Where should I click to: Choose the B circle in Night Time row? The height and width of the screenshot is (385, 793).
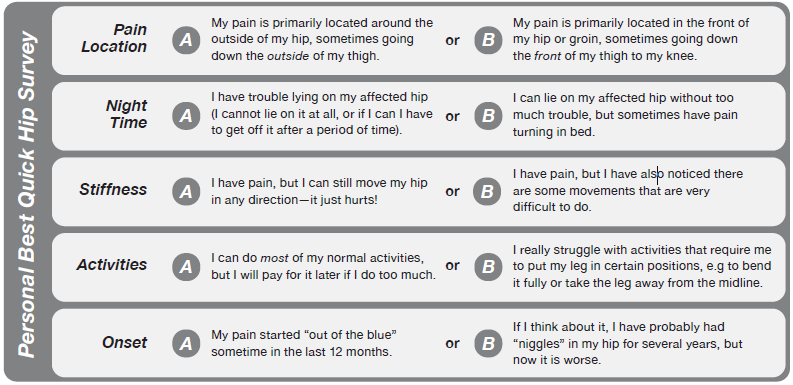pos(488,116)
